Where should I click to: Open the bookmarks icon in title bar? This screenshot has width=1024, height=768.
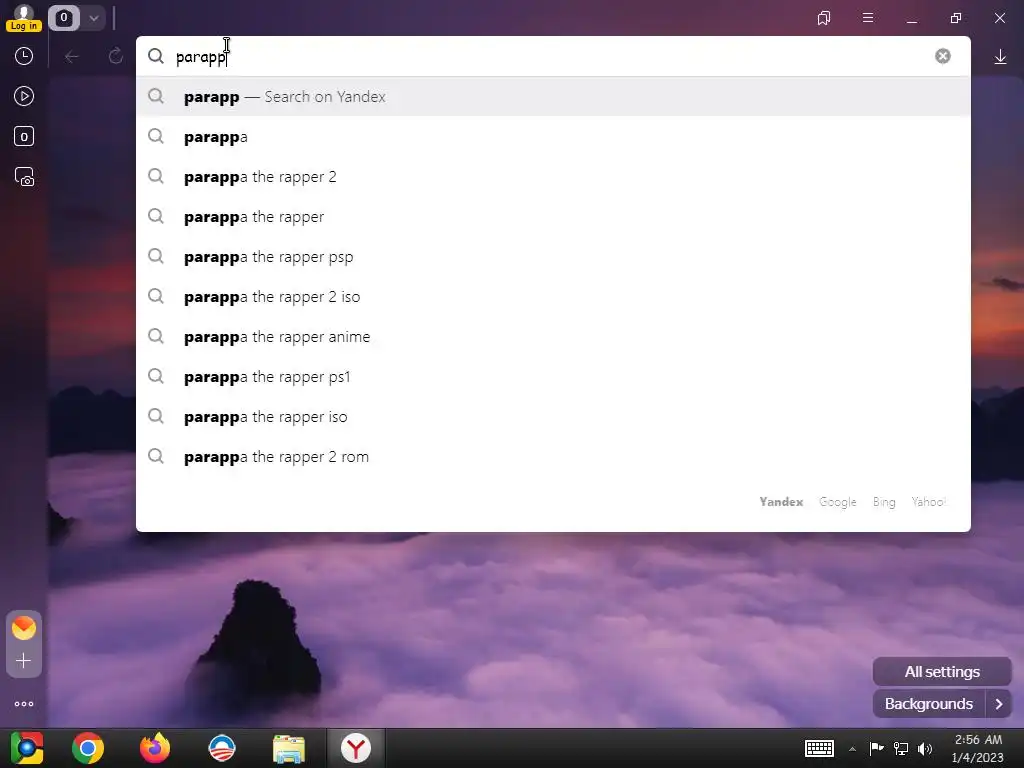point(824,18)
